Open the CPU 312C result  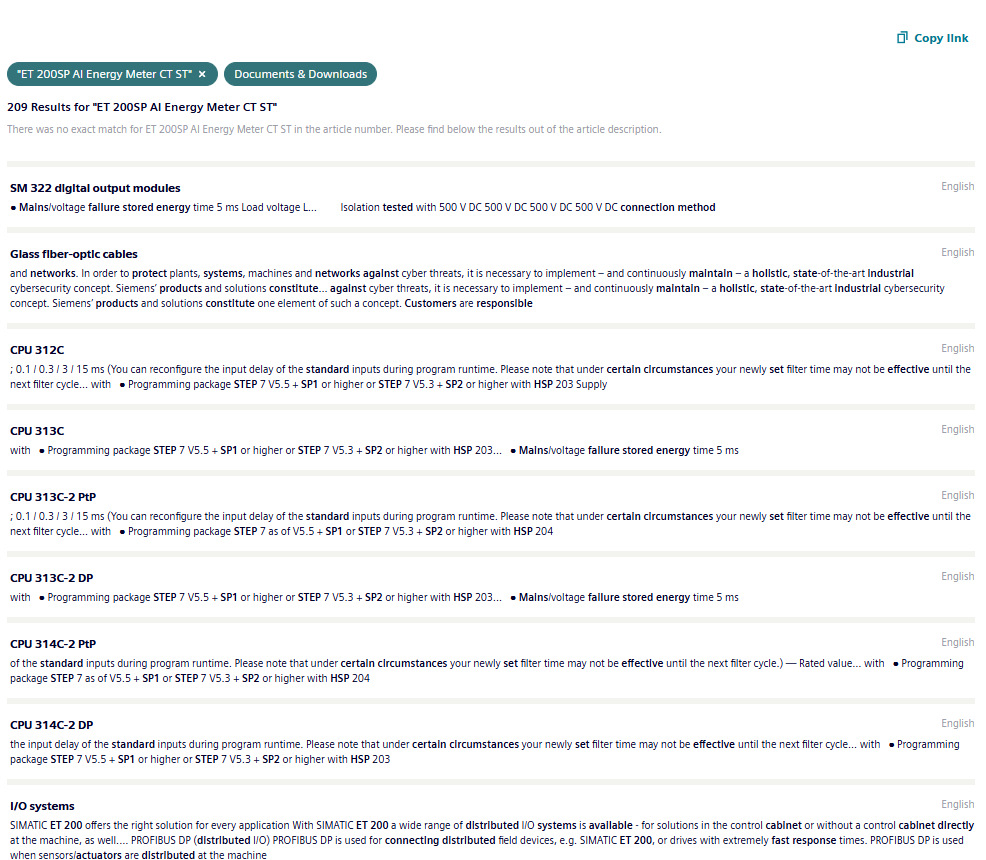(x=37, y=350)
